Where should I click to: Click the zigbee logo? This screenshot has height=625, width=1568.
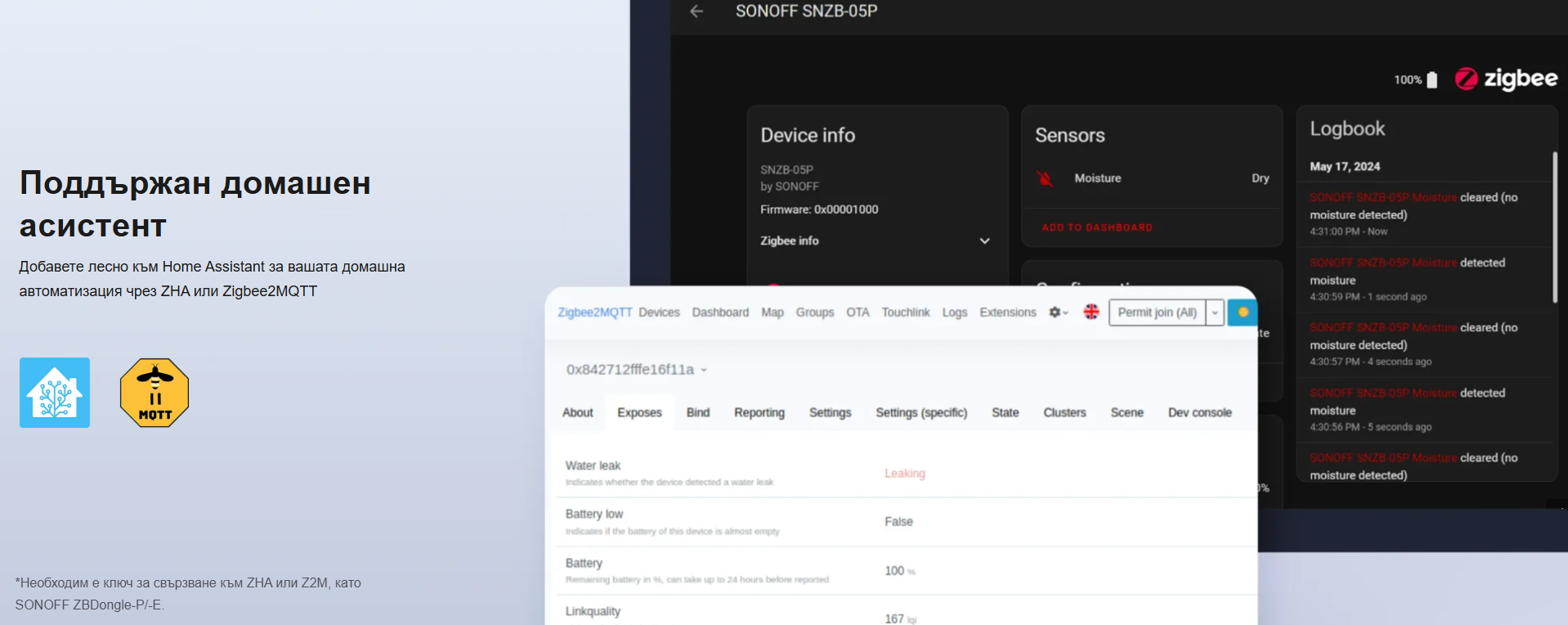pos(1506,79)
